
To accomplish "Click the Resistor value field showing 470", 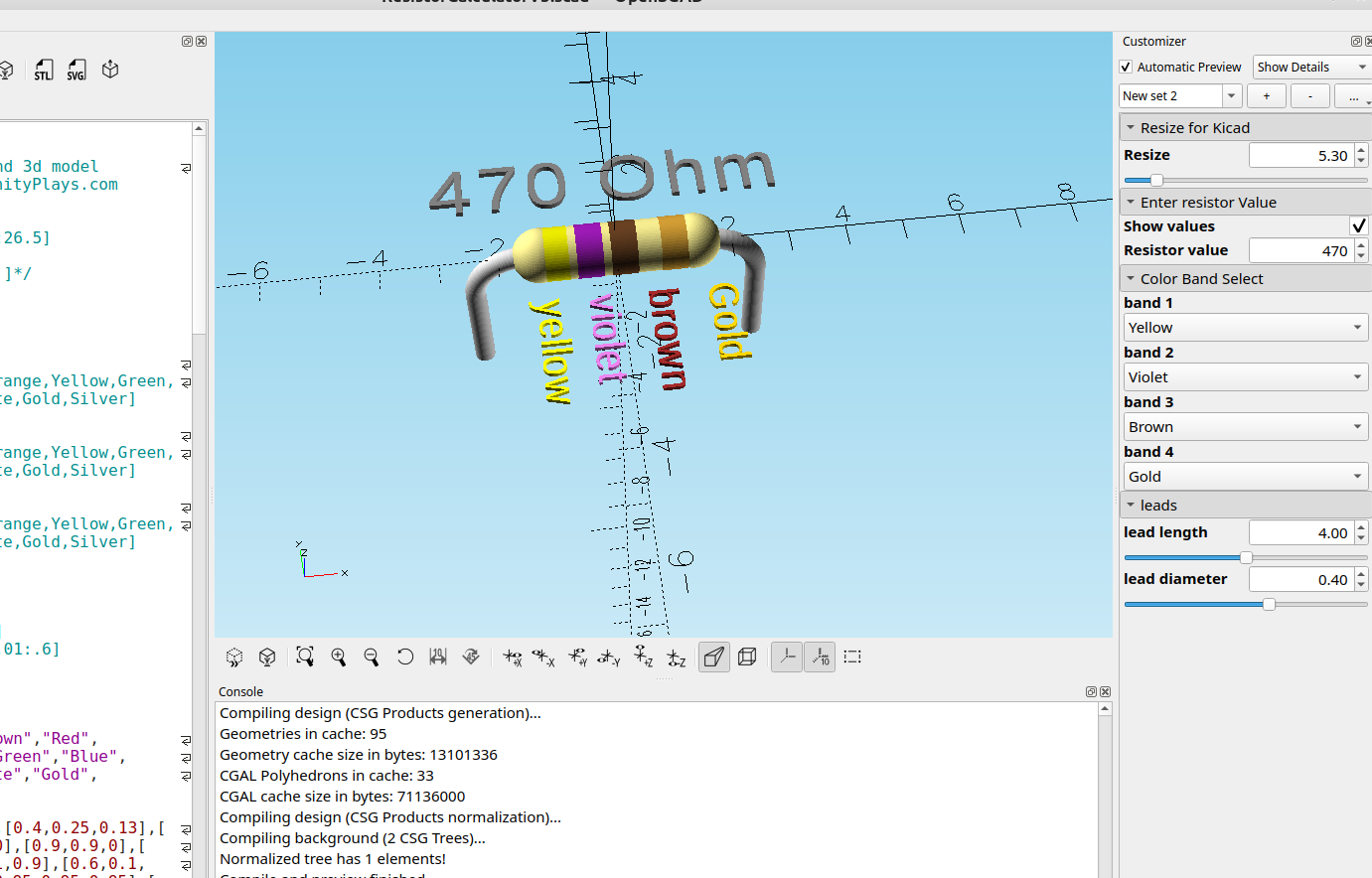I will [x=1301, y=251].
